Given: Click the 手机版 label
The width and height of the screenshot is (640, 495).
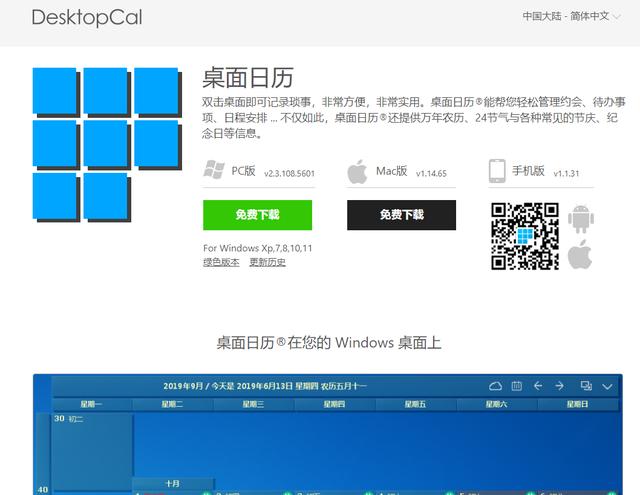Looking at the screenshot, I should tap(528, 171).
